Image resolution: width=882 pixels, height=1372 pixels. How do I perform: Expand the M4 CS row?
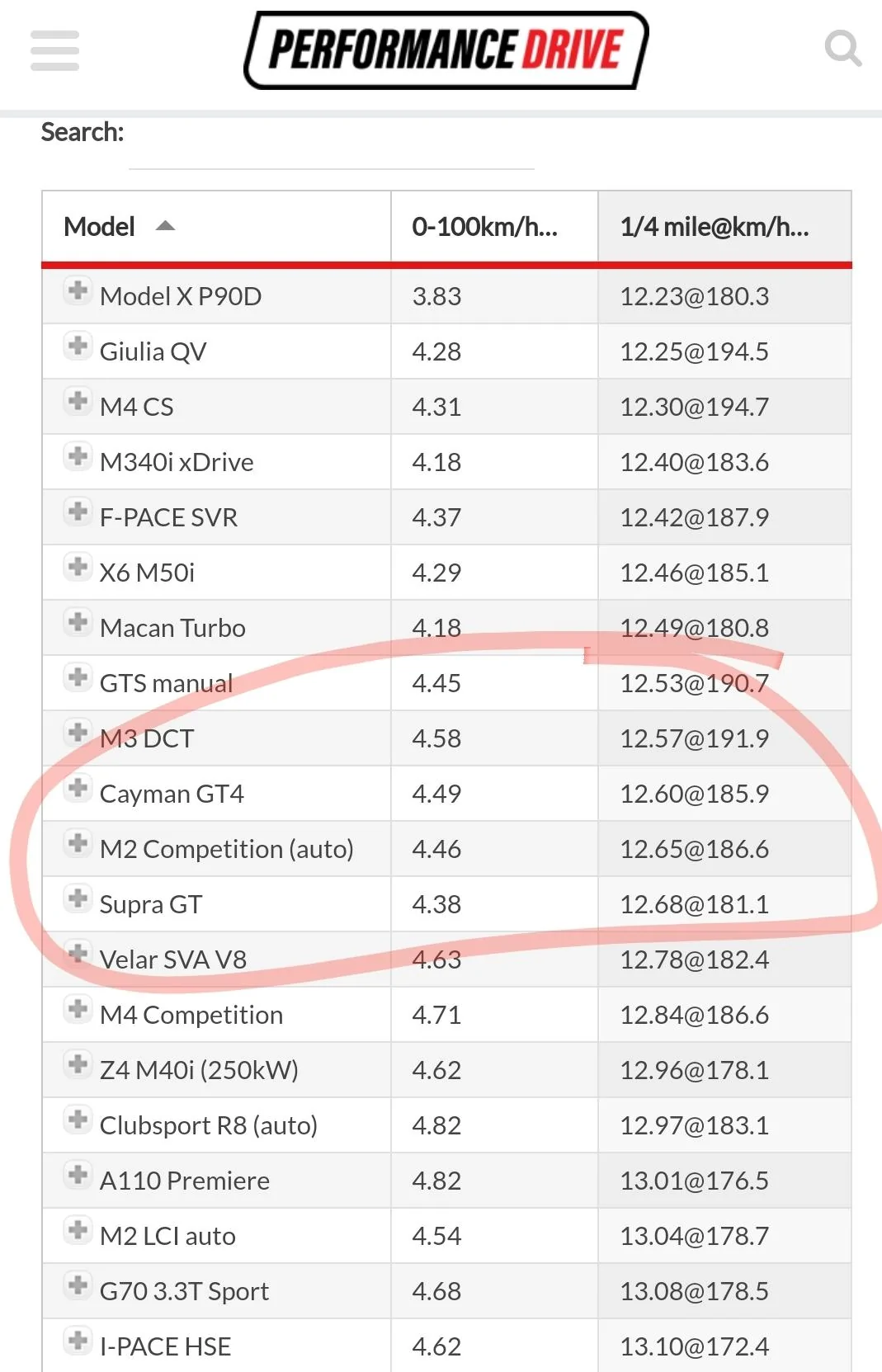pos(78,401)
